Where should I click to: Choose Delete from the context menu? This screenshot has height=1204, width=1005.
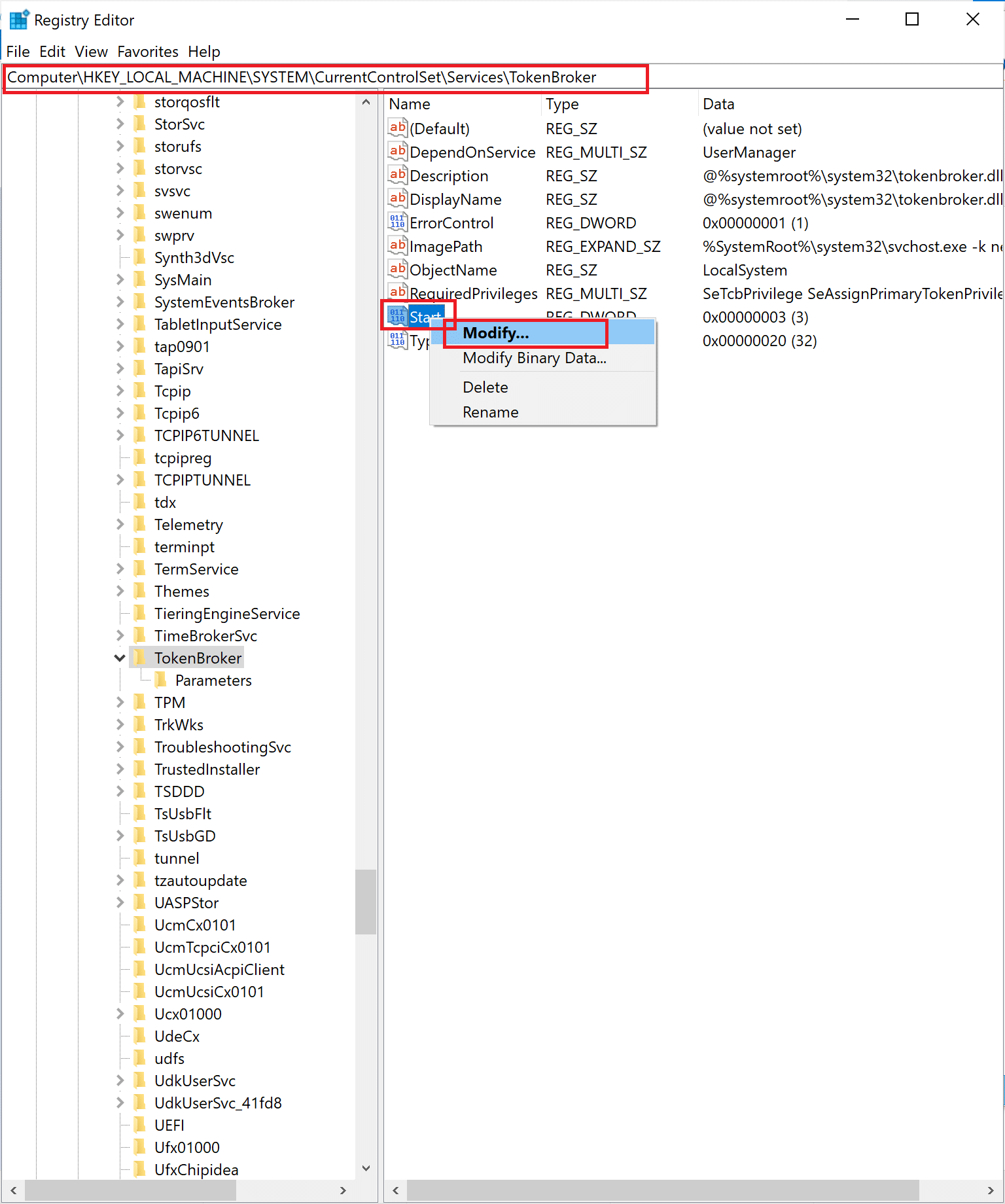[542, 387]
